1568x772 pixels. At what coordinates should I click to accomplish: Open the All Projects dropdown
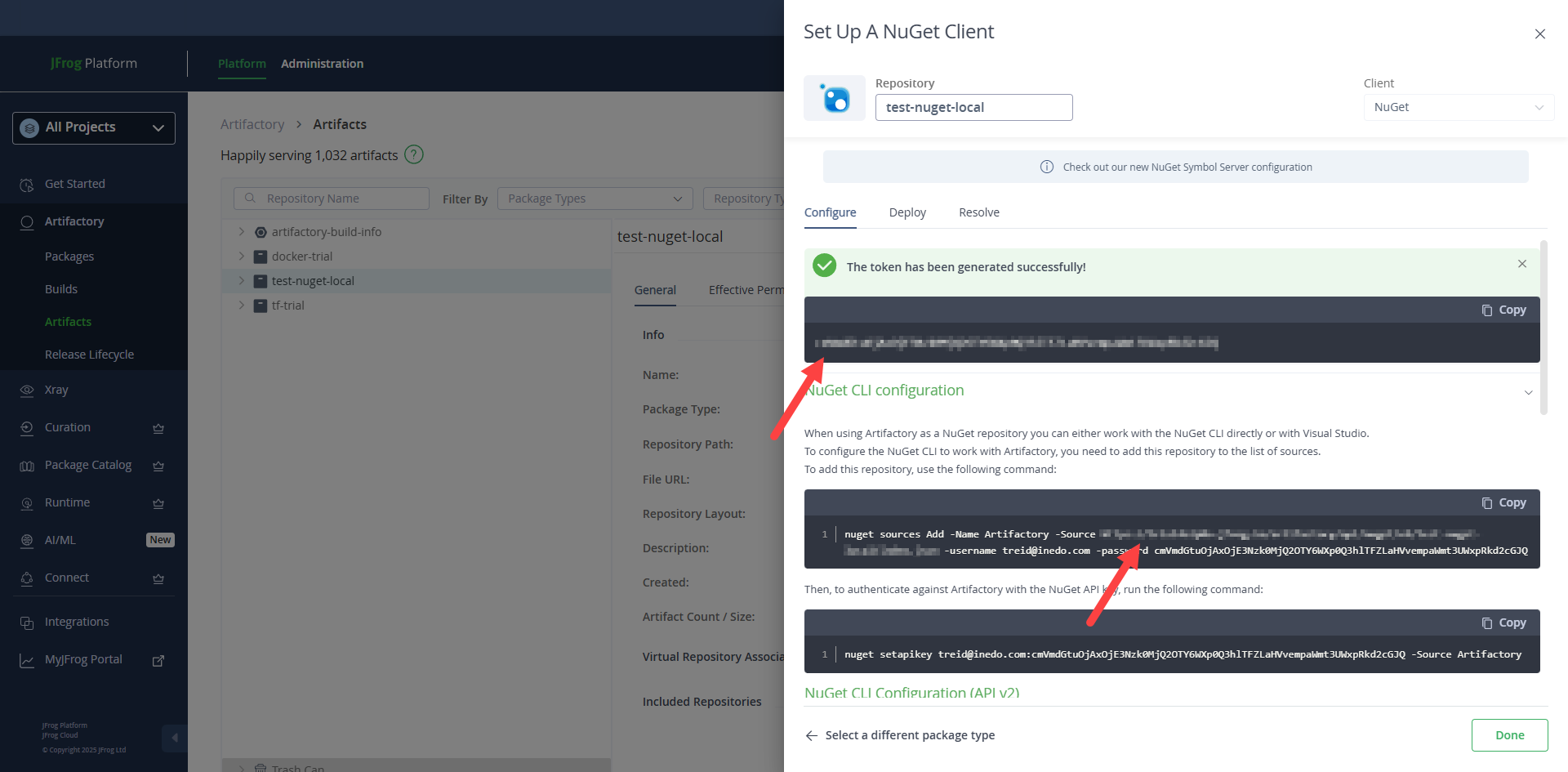(x=94, y=128)
